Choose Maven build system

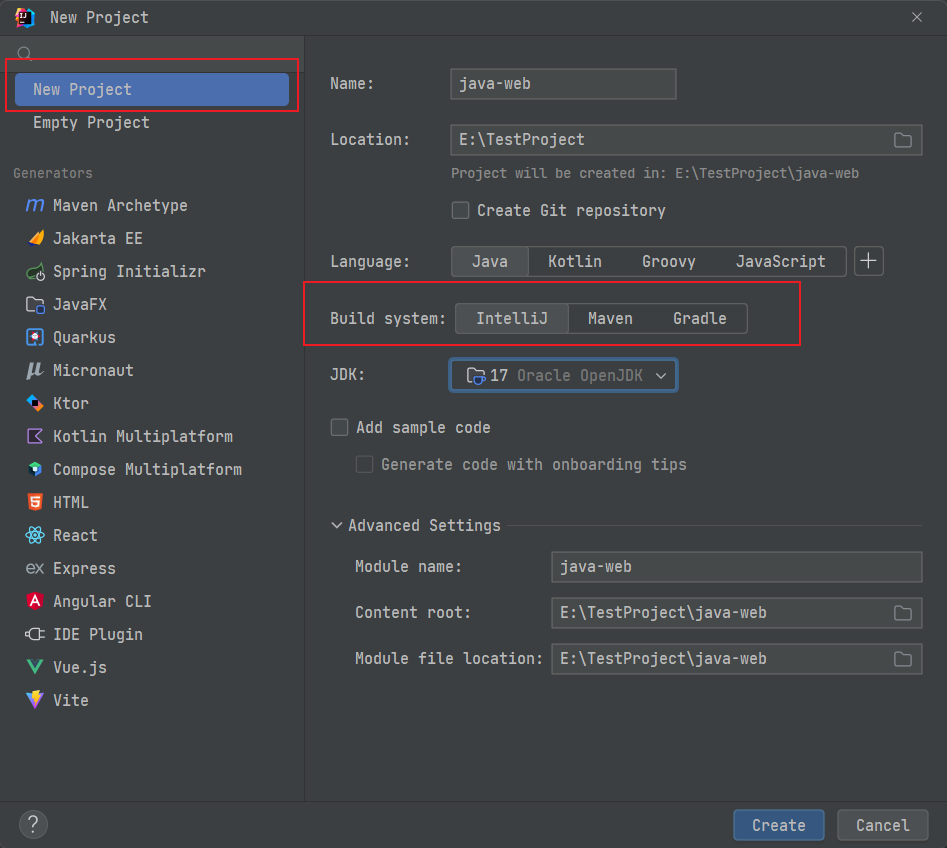click(x=610, y=318)
